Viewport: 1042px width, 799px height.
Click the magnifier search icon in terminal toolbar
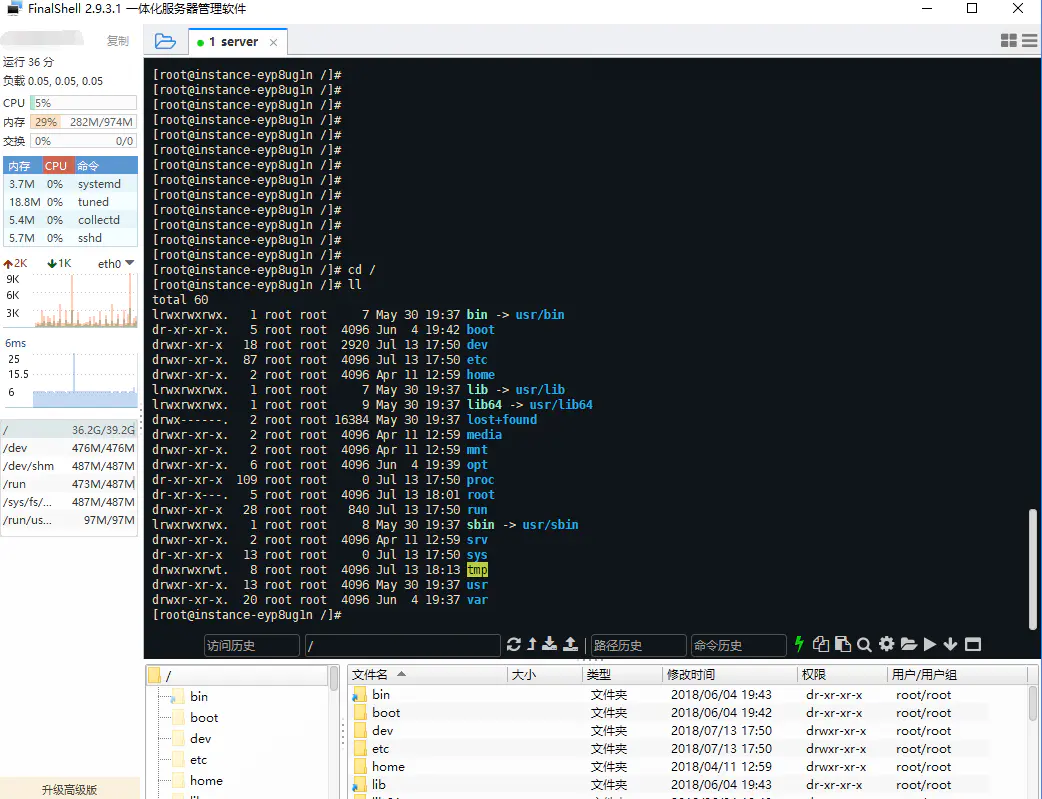(x=864, y=644)
